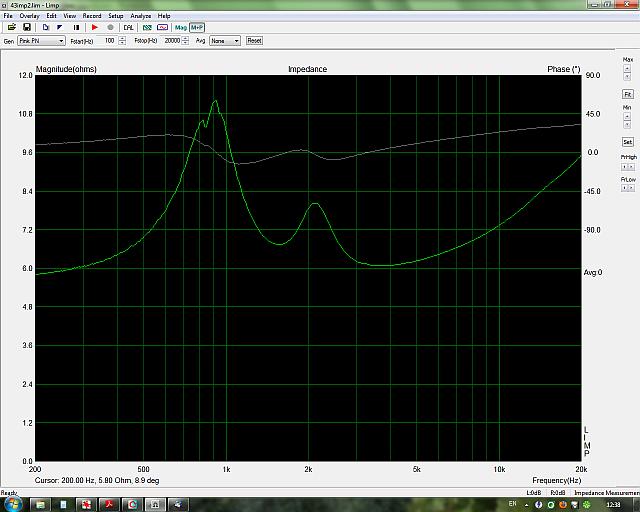Open Windows Start orb on taskbar
This screenshot has height=512, width=640.
pyautogui.click(x=13, y=503)
